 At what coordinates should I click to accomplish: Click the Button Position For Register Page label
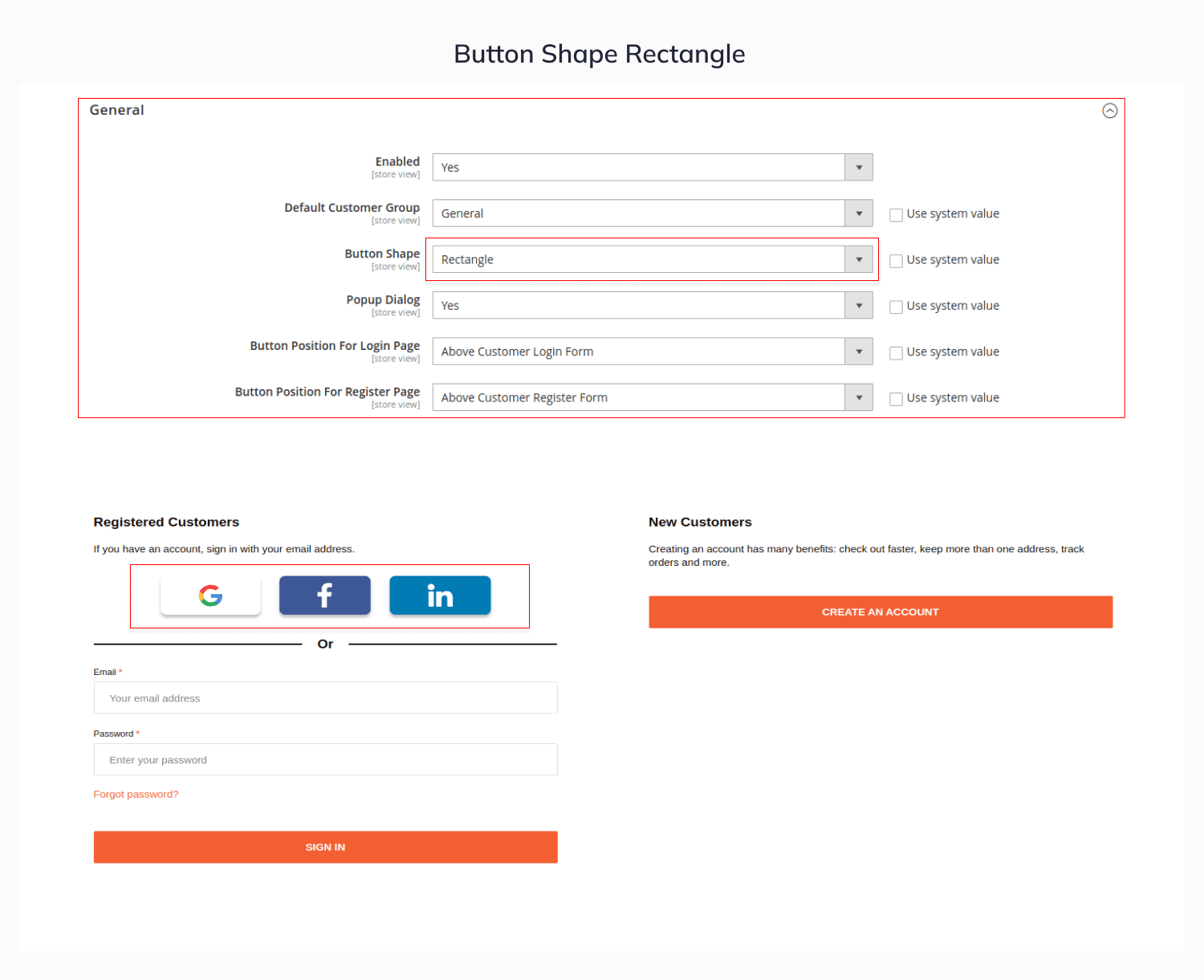[327, 392]
